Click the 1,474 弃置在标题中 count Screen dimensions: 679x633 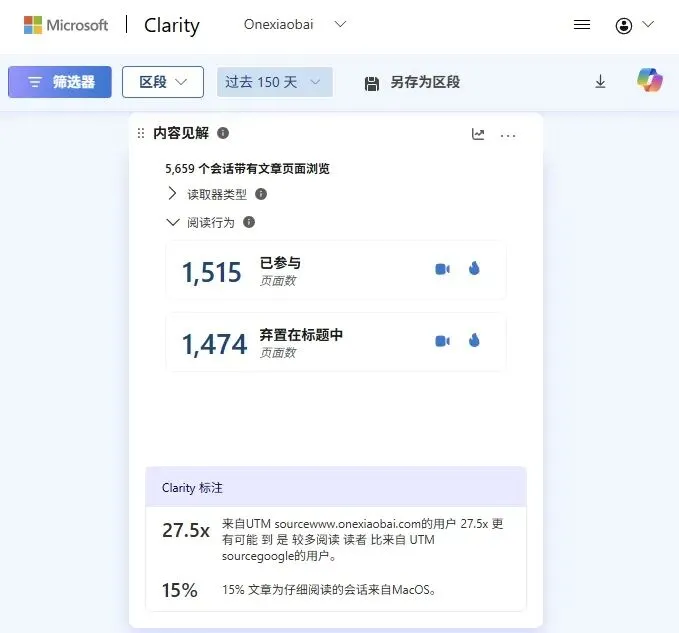214,344
